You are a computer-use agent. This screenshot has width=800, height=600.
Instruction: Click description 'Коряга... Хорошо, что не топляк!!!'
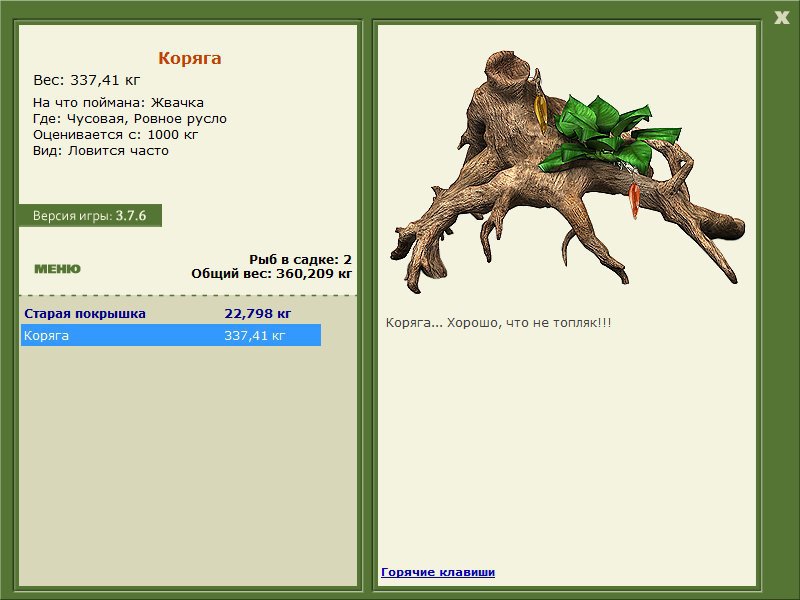click(498, 322)
